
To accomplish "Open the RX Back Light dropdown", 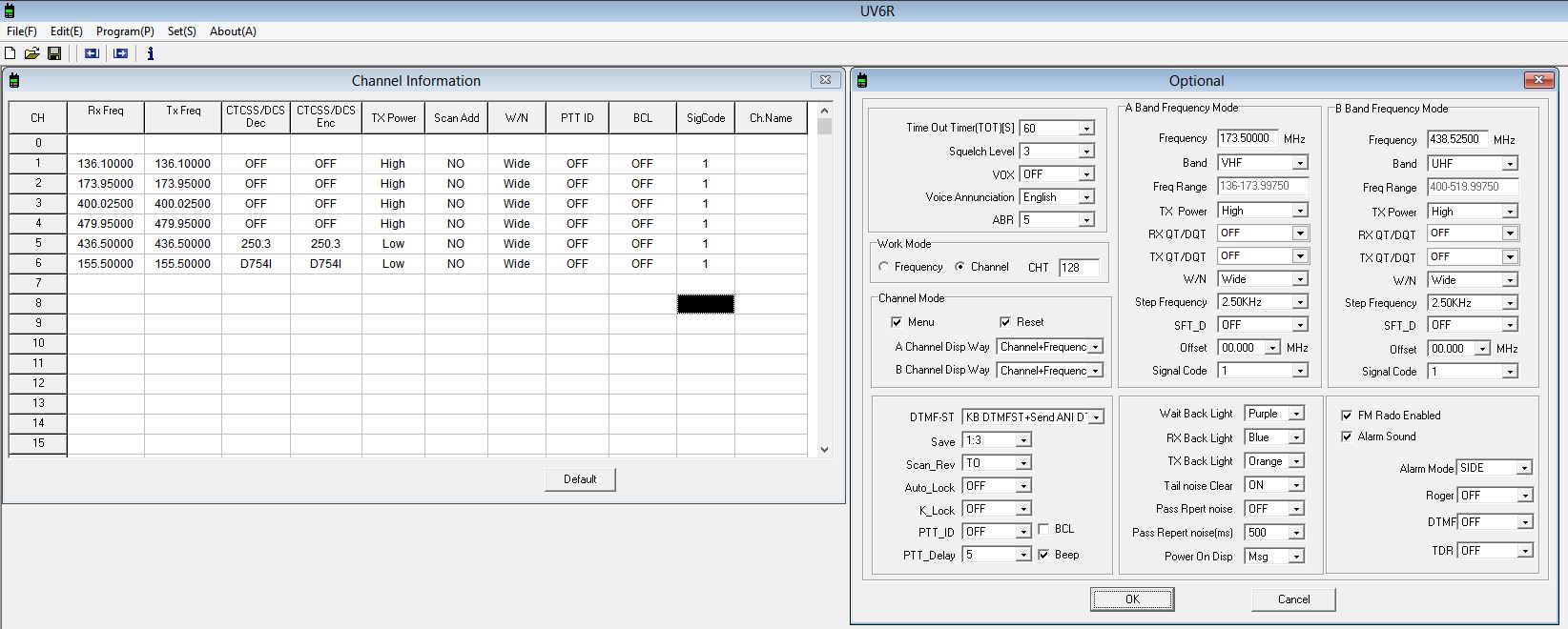I will pyautogui.click(x=1296, y=437).
